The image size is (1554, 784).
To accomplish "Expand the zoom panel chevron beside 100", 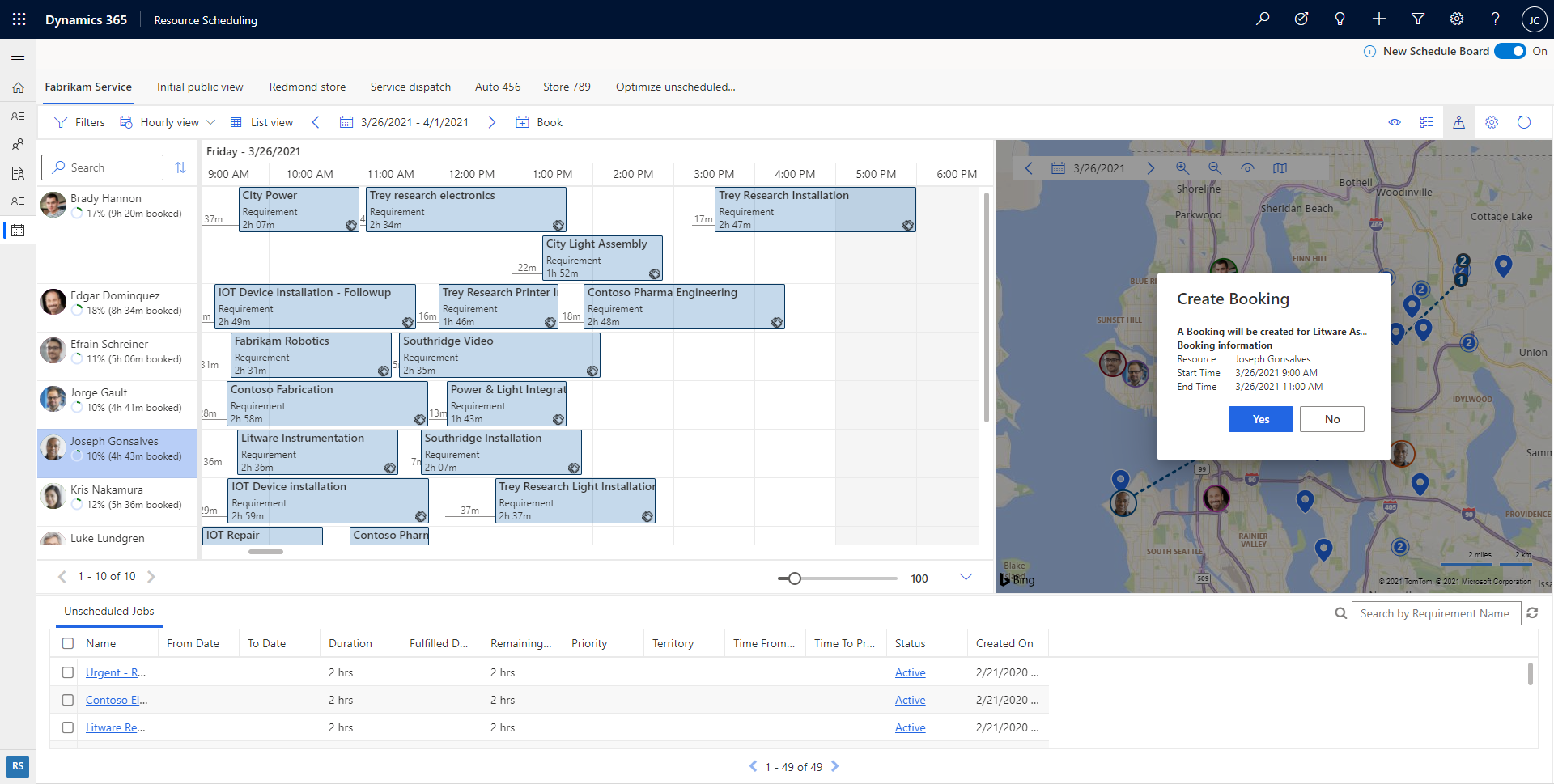I will [x=966, y=577].
